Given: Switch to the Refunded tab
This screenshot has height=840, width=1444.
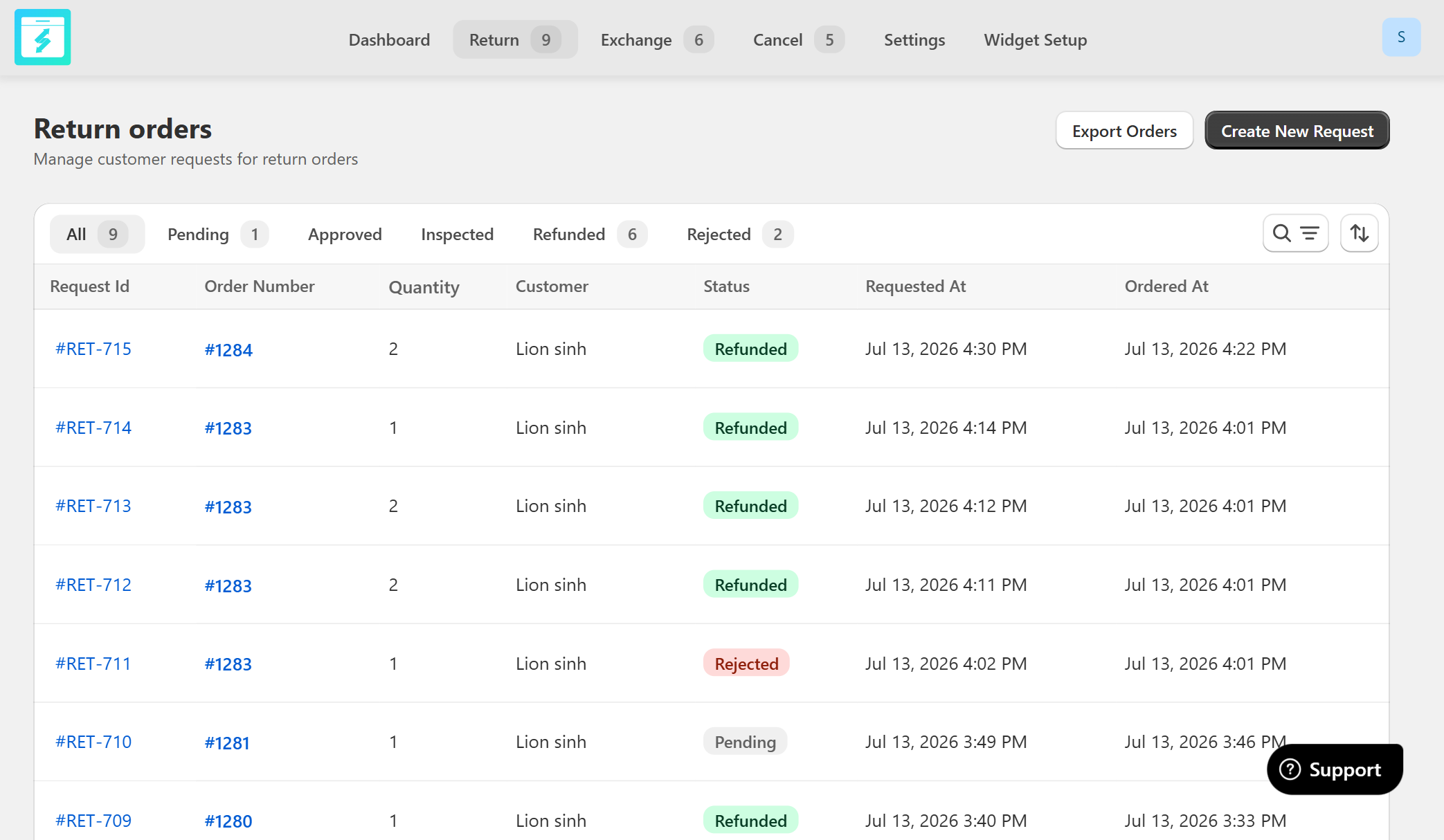Looking at the screenshot, I should point(590,235).
